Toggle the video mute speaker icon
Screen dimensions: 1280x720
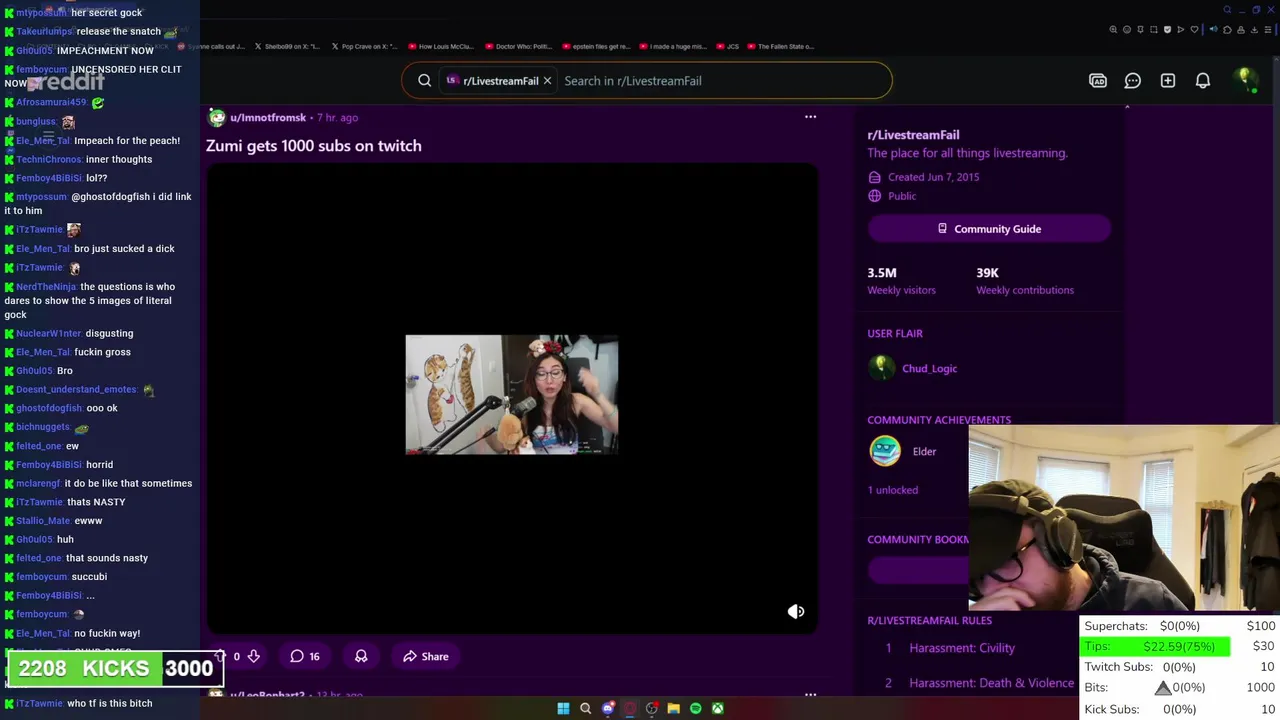click(795, 611)
